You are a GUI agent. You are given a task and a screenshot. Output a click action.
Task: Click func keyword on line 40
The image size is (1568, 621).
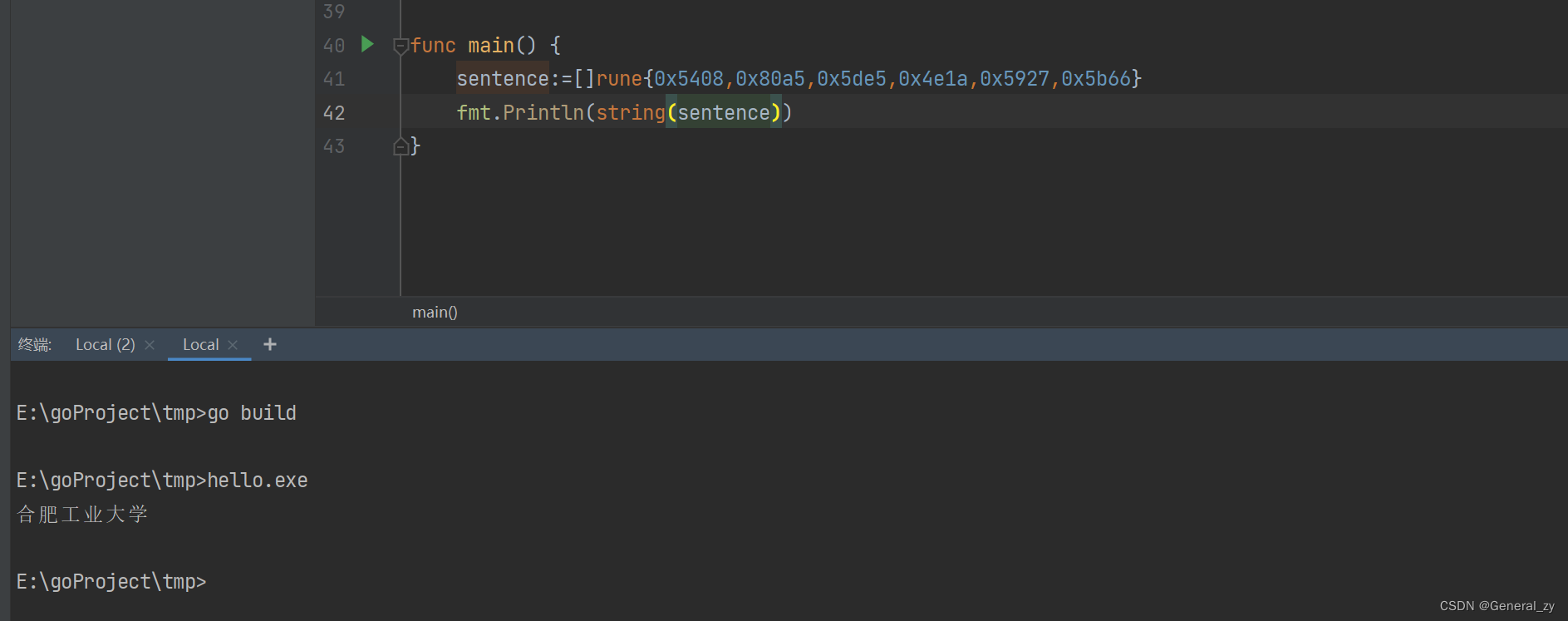click(433, 46)
